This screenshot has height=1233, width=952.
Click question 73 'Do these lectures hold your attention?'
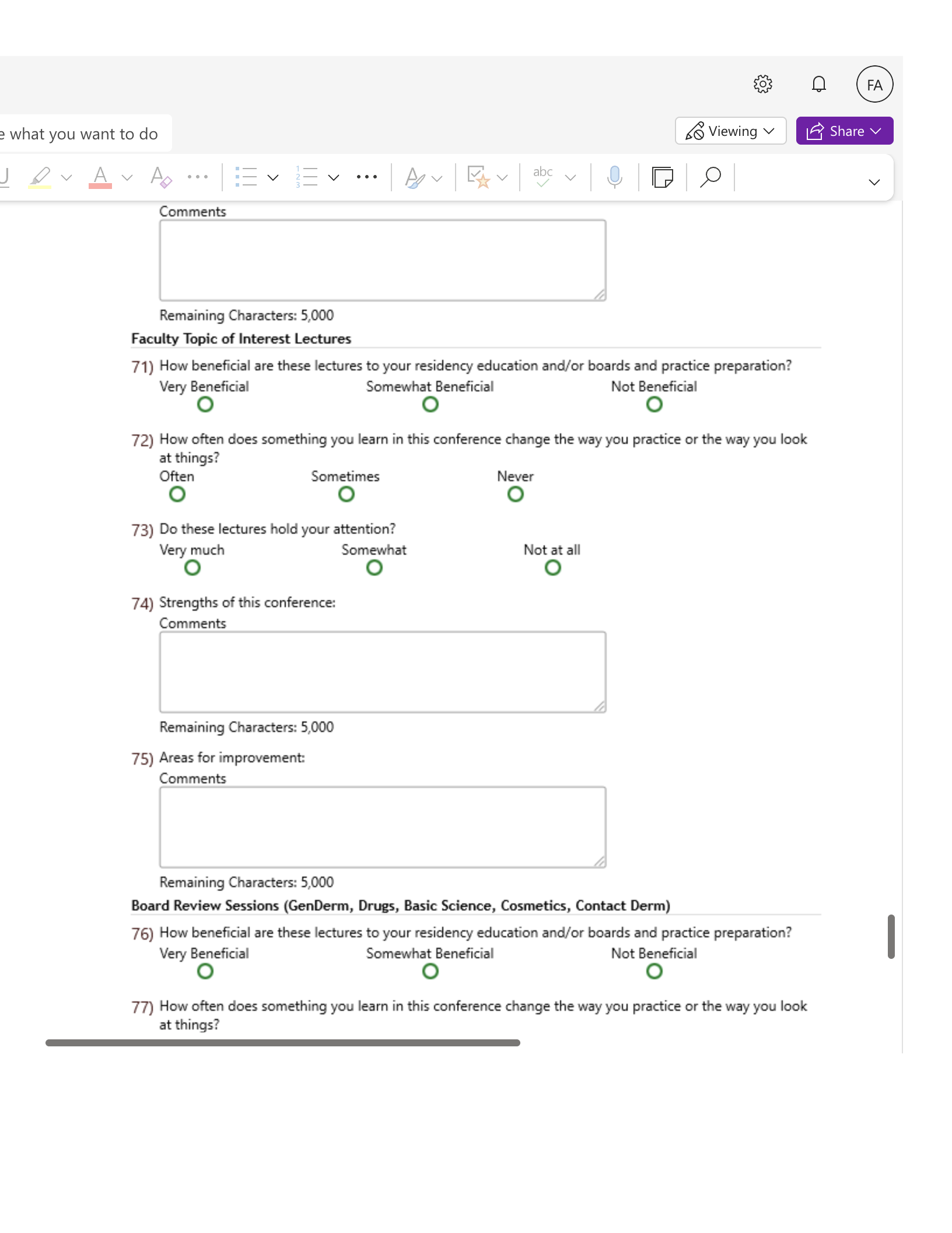pyautogui.click(x=277, y=528)
